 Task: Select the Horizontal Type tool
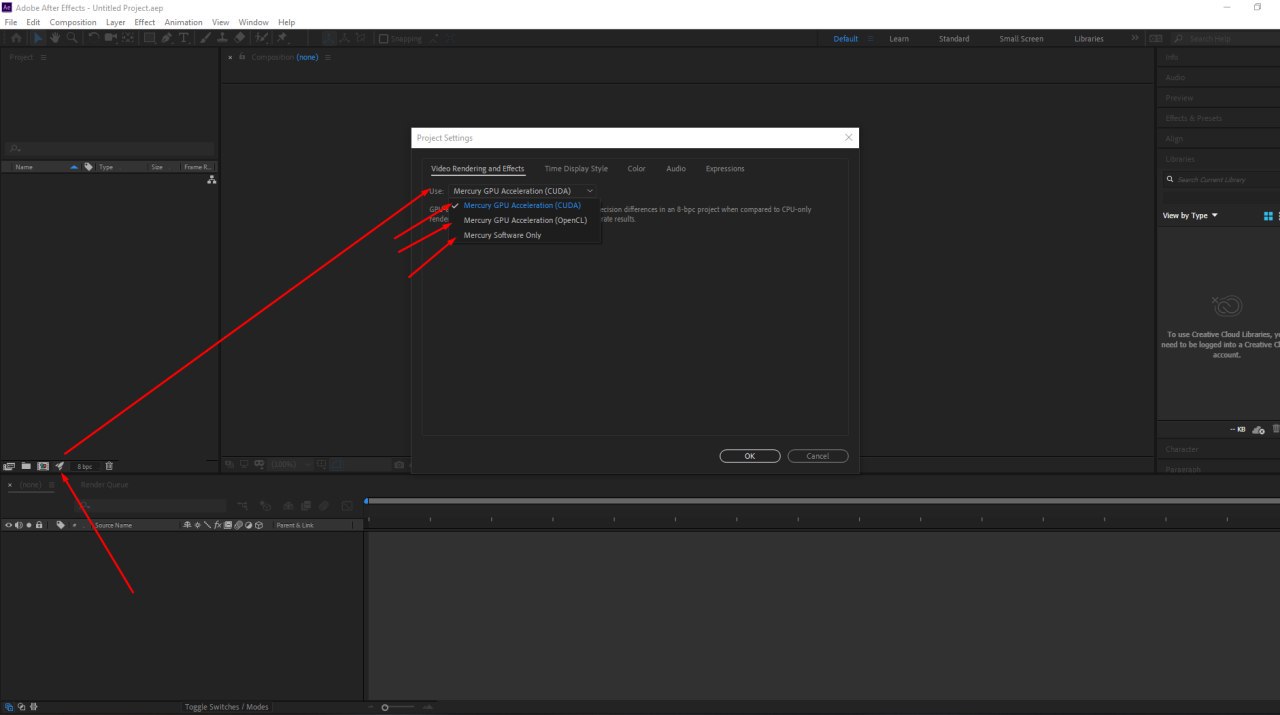click(x=184, y=38)
